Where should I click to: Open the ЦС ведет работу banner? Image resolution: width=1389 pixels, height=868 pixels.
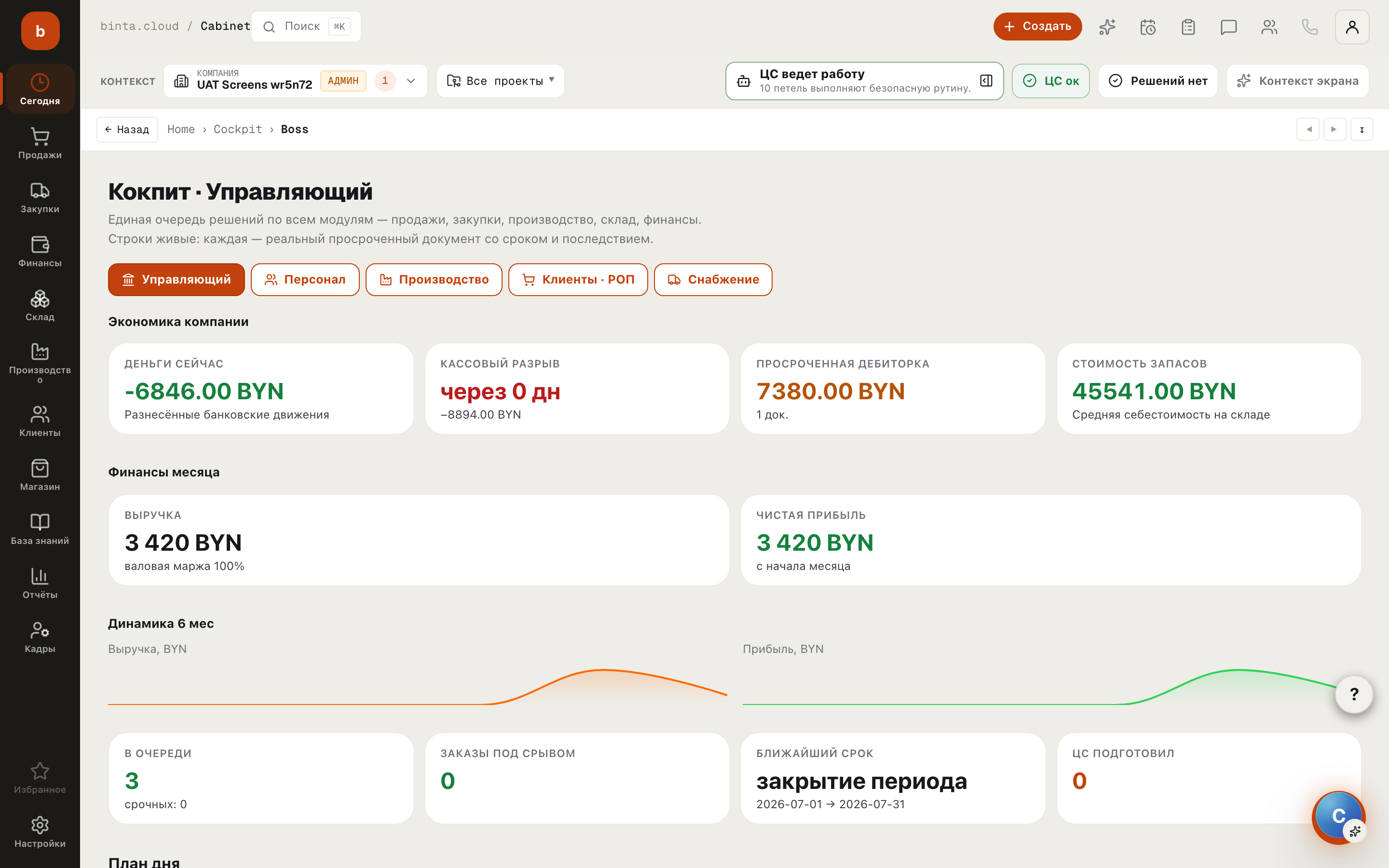pyautogui.click(x=864, y=81)
